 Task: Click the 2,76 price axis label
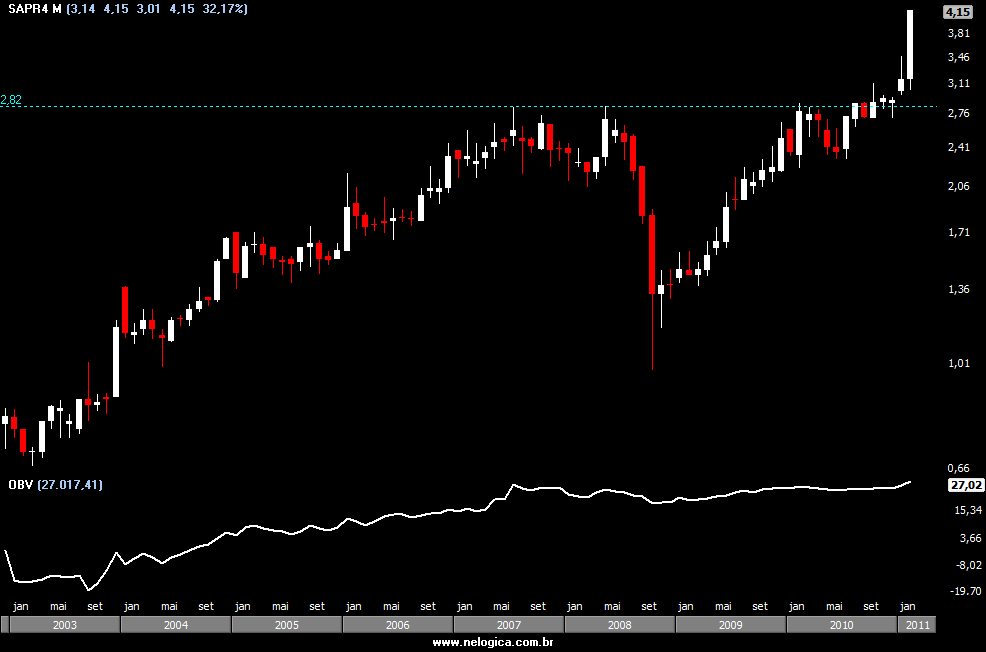click(x=958, y=113)
